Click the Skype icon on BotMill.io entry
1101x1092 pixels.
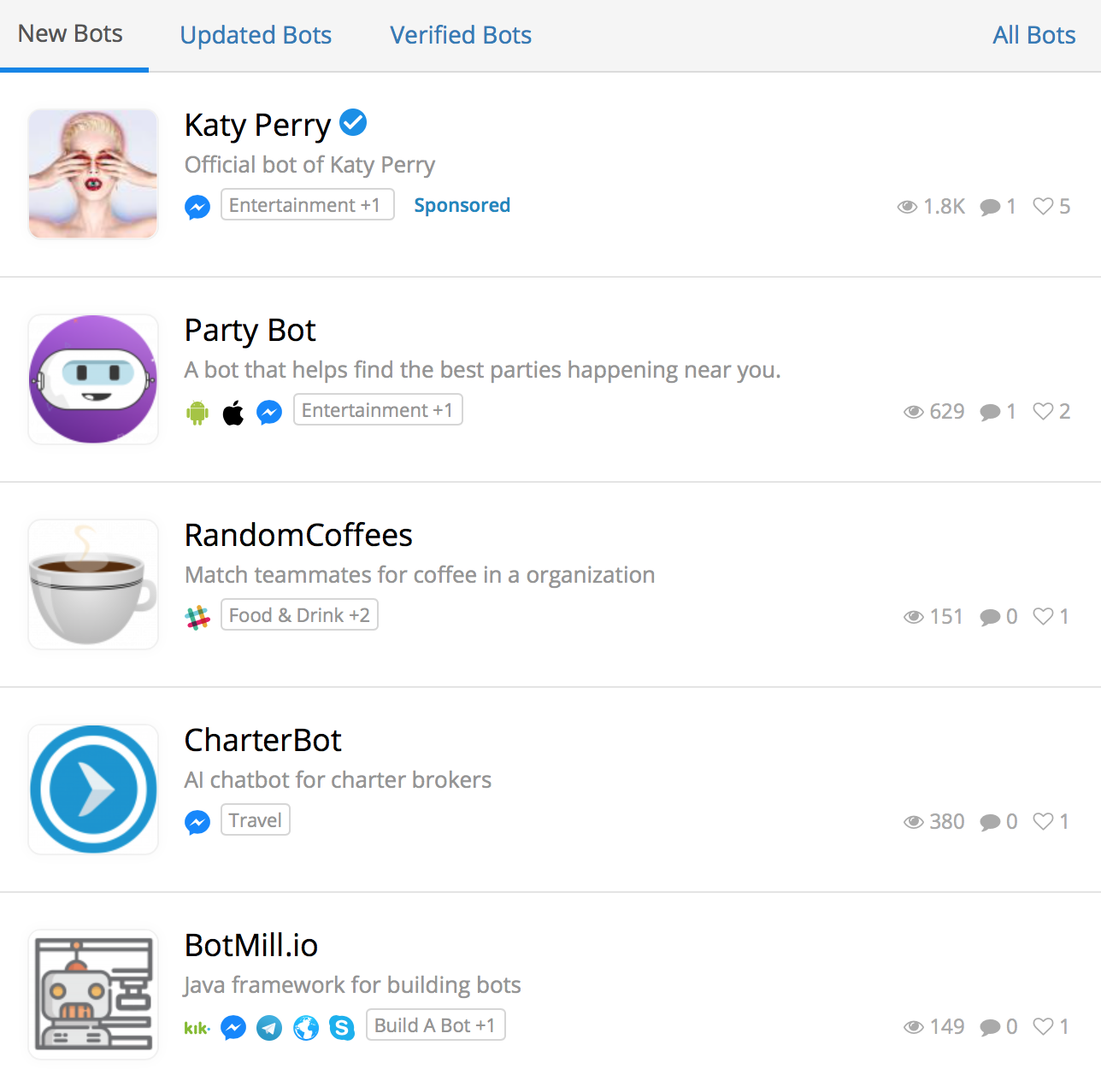click(343, 1027)
